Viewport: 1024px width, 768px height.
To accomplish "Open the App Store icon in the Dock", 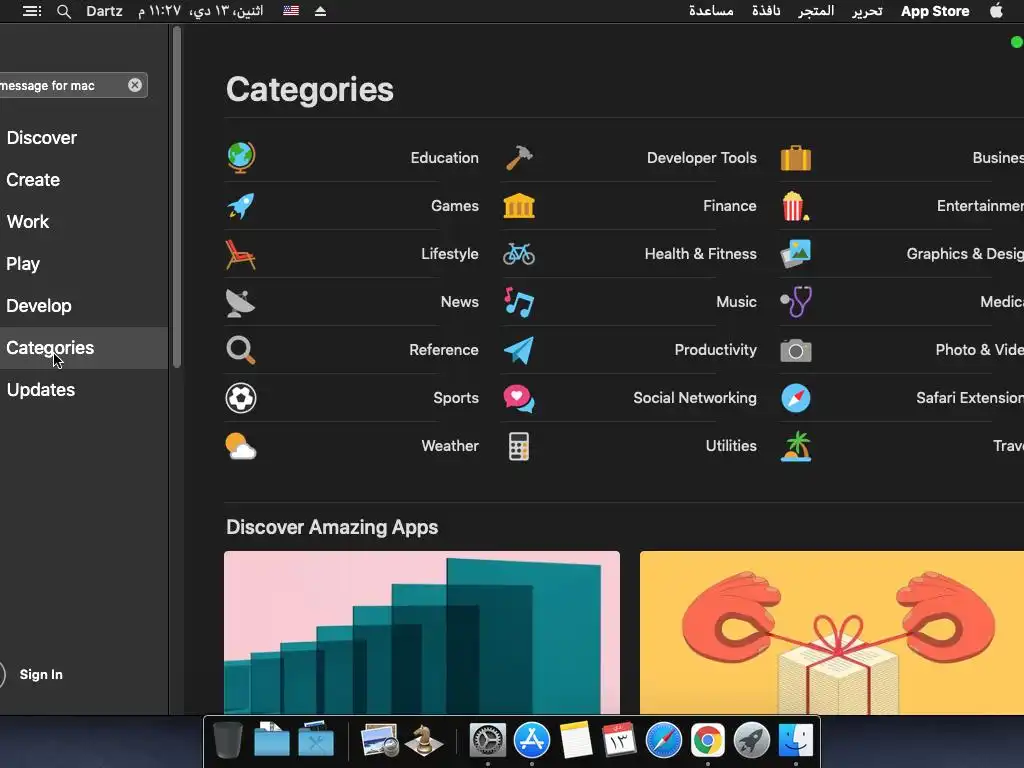I will tap(532, 740).
